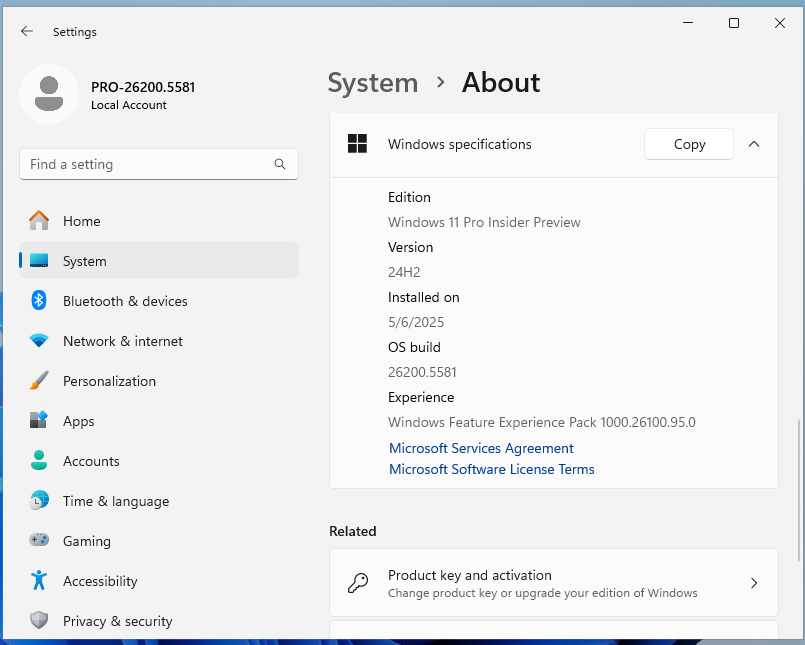Image resolution: width=805 pixels, height=645 pixels.
Task: Open Network & internet settings
Action: tap(159, 341)
